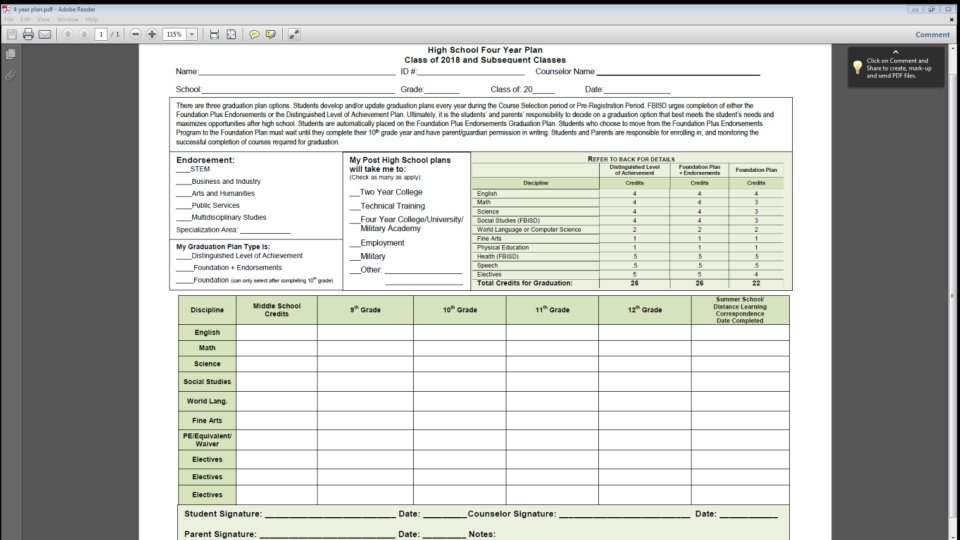Click the 'World Lang.' row label

207,401
